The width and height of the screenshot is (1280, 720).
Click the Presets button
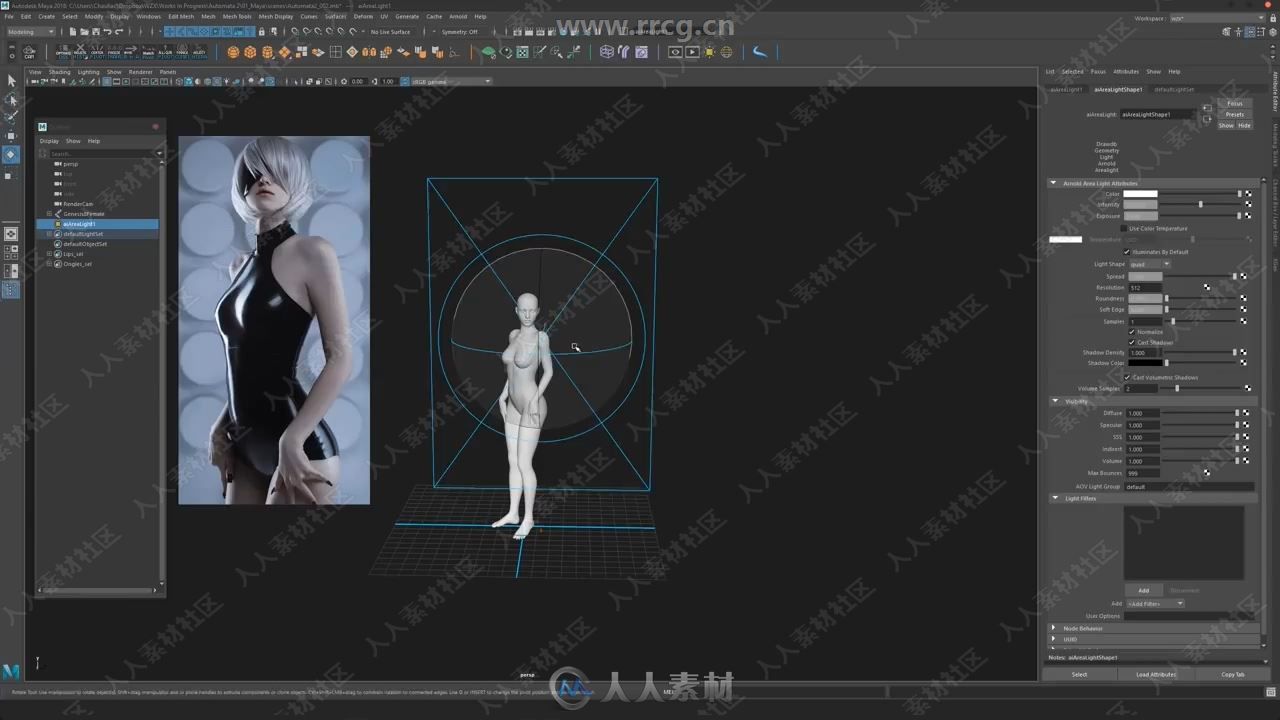click(x=1235, y=114)
